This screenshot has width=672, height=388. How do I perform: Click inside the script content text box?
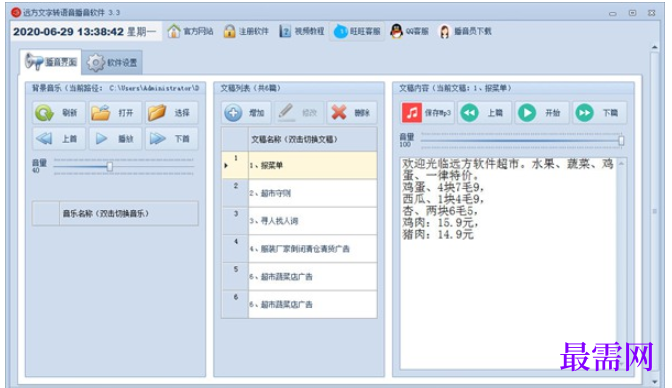pyautogui.click(x=508, y=263)
